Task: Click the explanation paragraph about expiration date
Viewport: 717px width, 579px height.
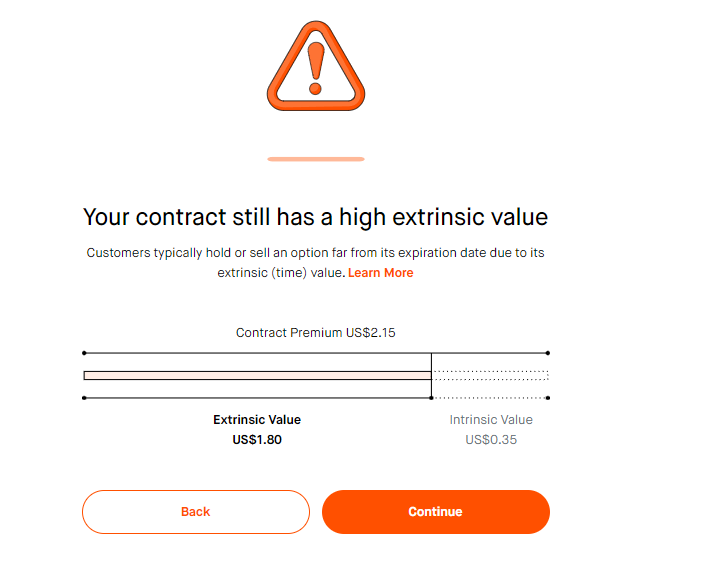Action: coord(316,263)
